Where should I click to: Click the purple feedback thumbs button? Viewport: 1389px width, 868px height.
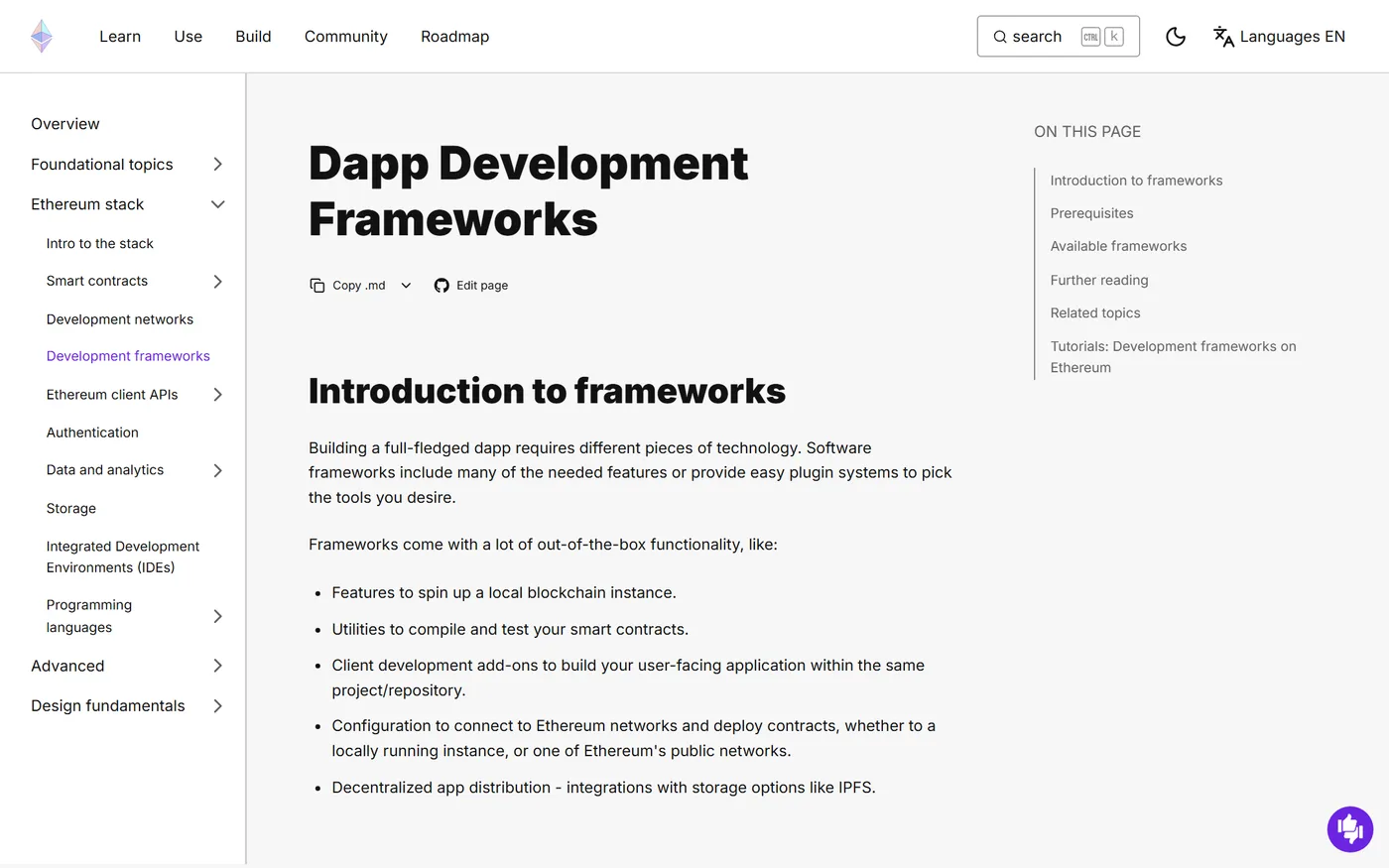[1350, 829]
